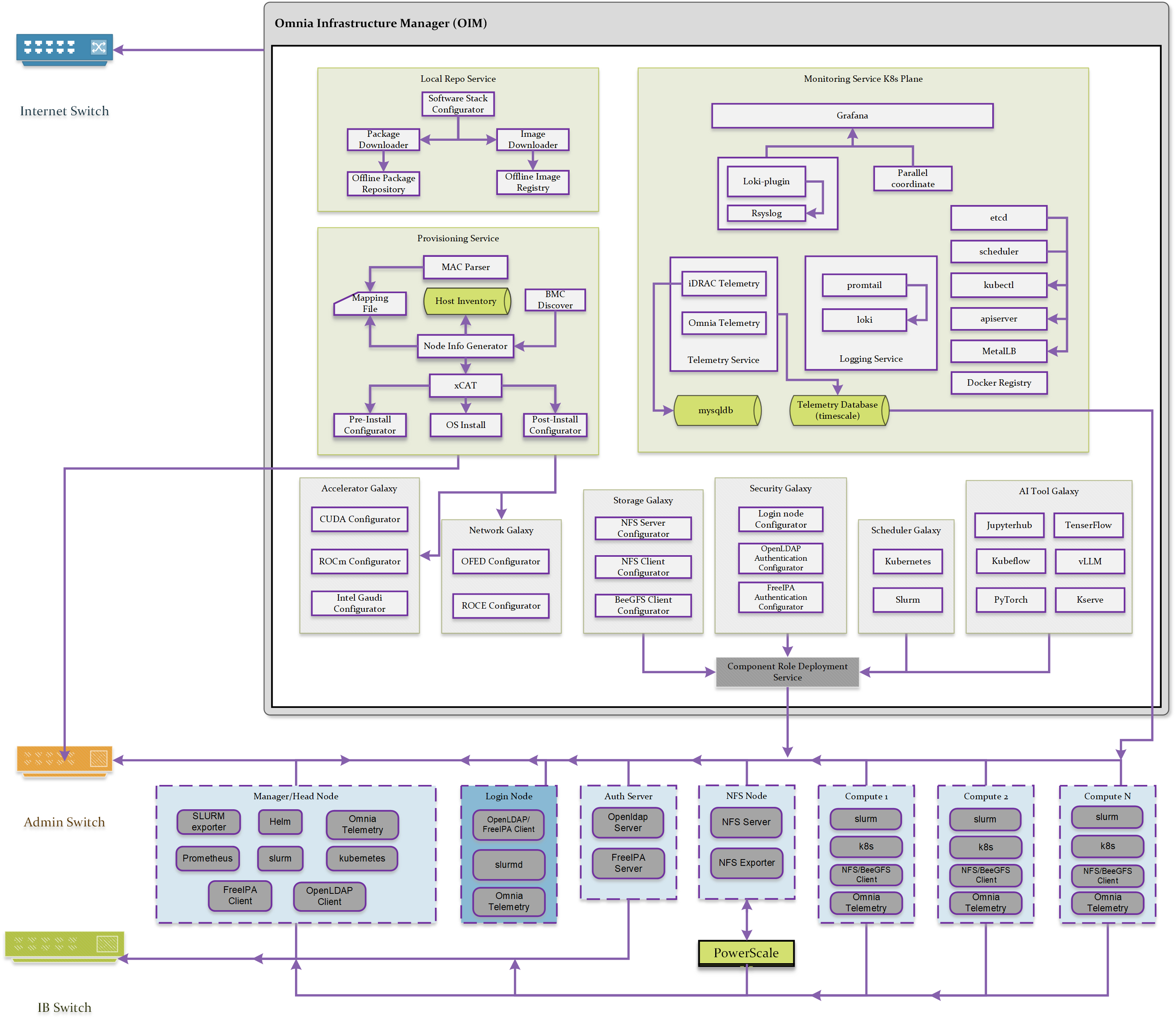Click the Grafana box

tap(852, 115)
